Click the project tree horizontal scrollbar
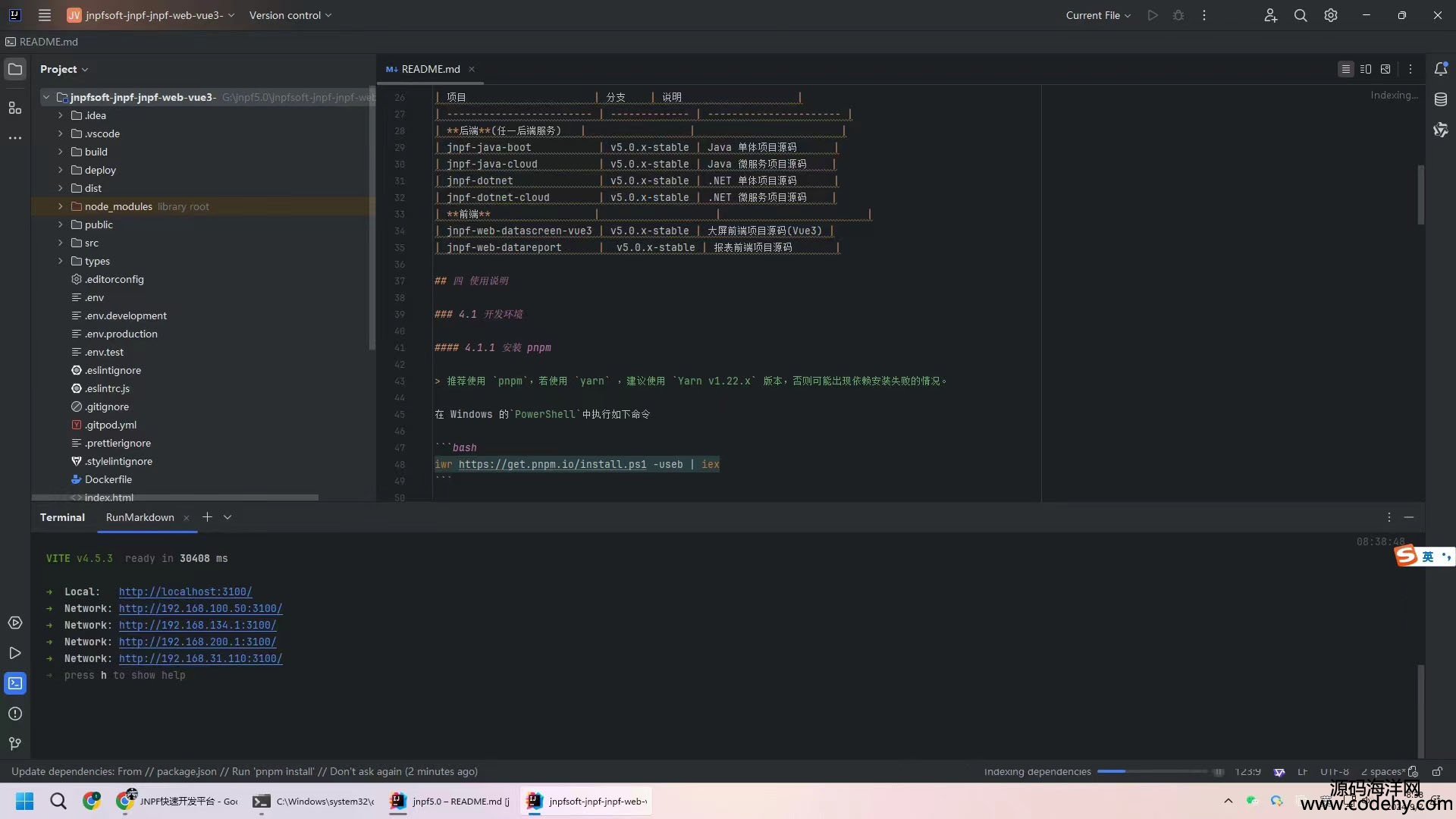This screenshot has width=1456, height=819. click(174, 497)
